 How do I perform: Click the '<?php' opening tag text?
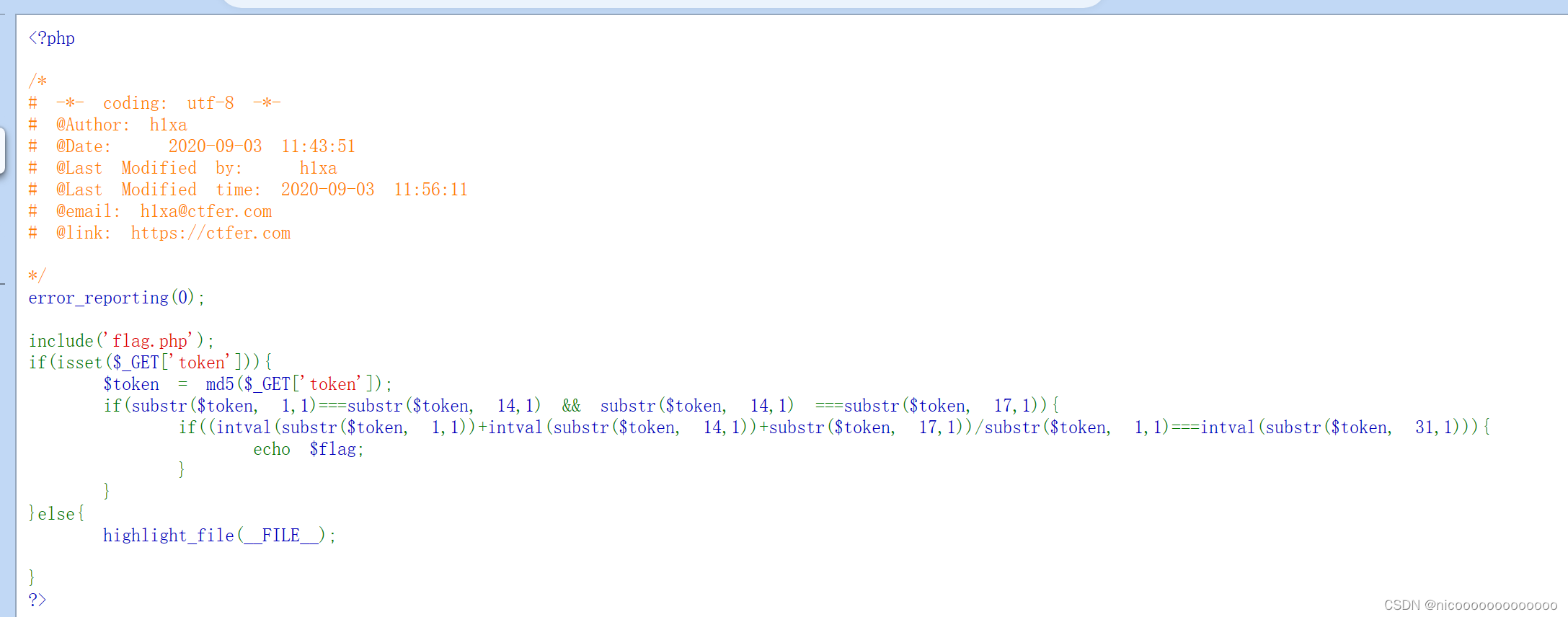click(x=52, y=38)
